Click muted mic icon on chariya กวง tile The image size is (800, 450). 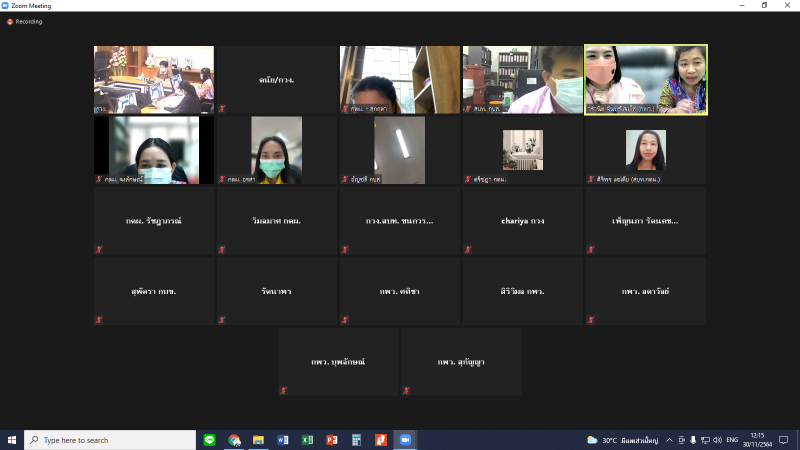point(468,249)
